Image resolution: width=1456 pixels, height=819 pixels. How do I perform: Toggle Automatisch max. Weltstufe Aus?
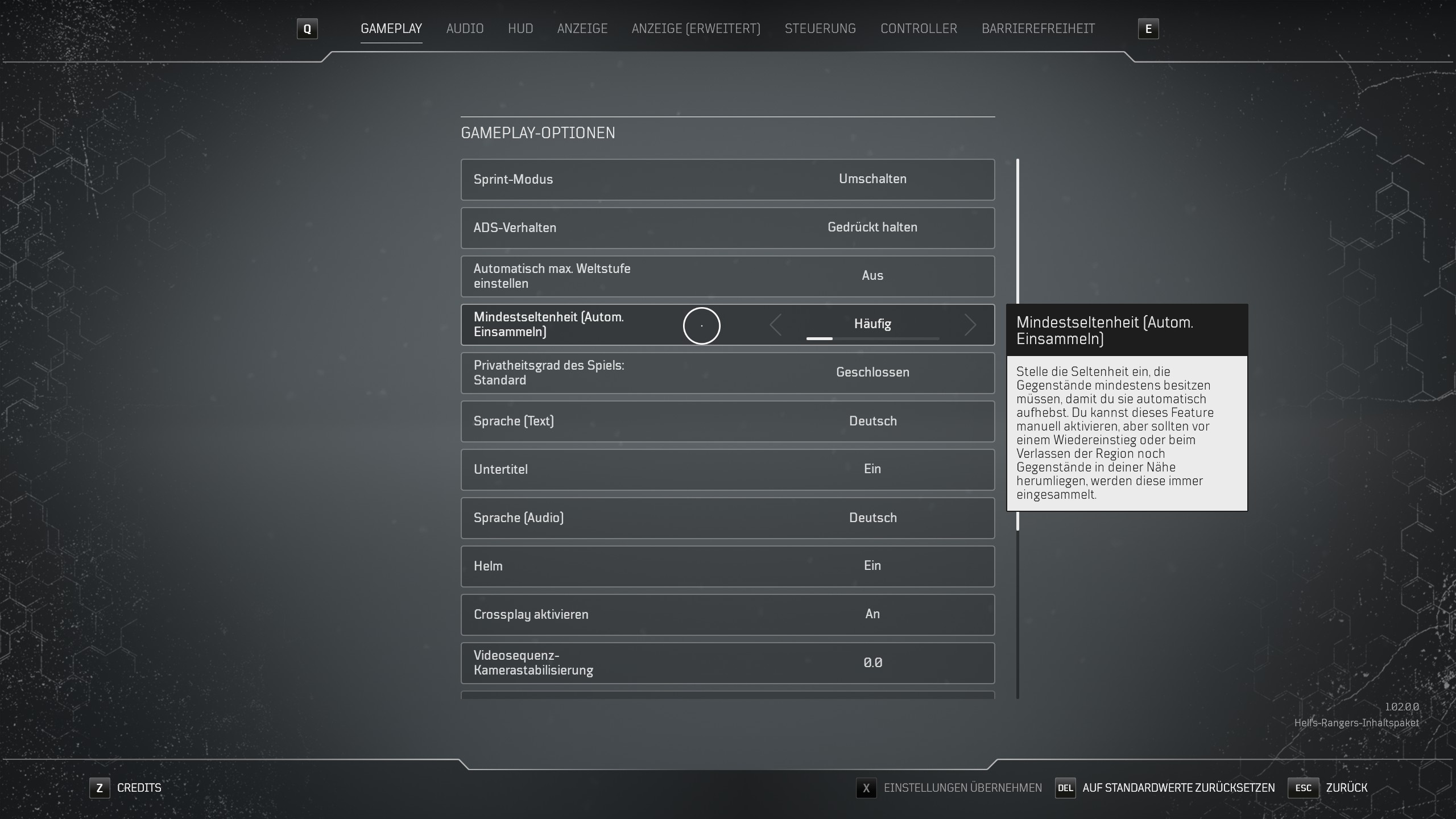[872, 275]
